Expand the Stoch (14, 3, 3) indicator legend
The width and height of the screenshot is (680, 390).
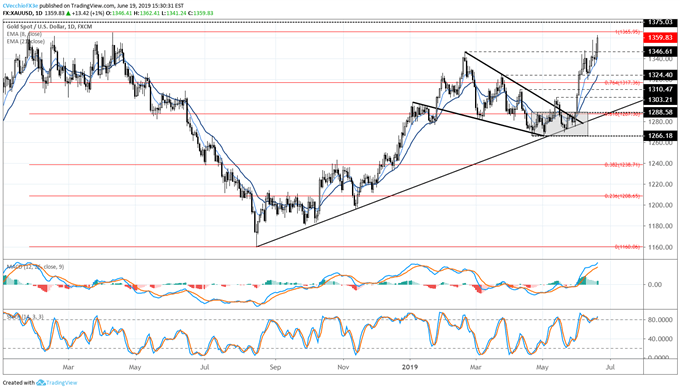click(x=25, y=317)
